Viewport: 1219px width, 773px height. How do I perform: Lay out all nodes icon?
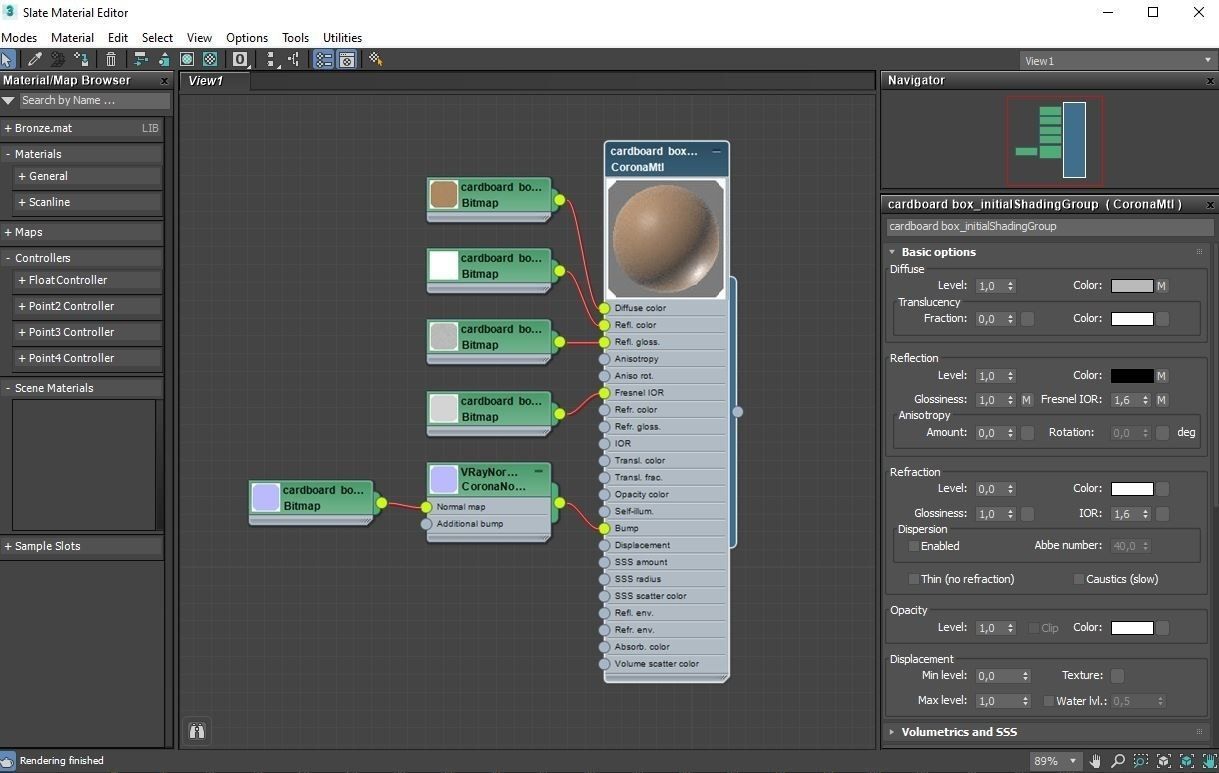271,60
